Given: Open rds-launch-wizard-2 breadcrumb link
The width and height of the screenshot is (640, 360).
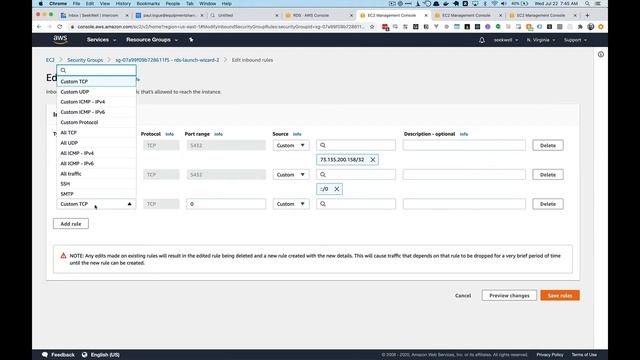Looking at the screenshot, I should click(167, 60).
